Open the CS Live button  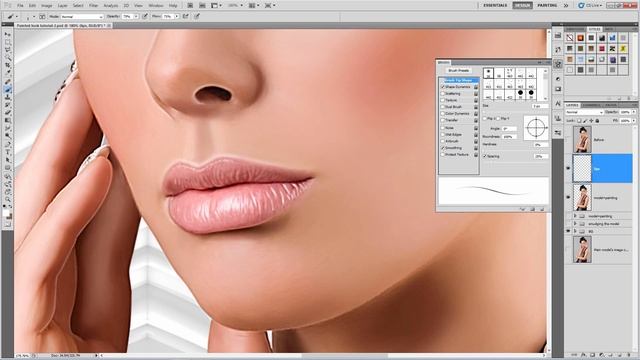[x=590, y=5]
